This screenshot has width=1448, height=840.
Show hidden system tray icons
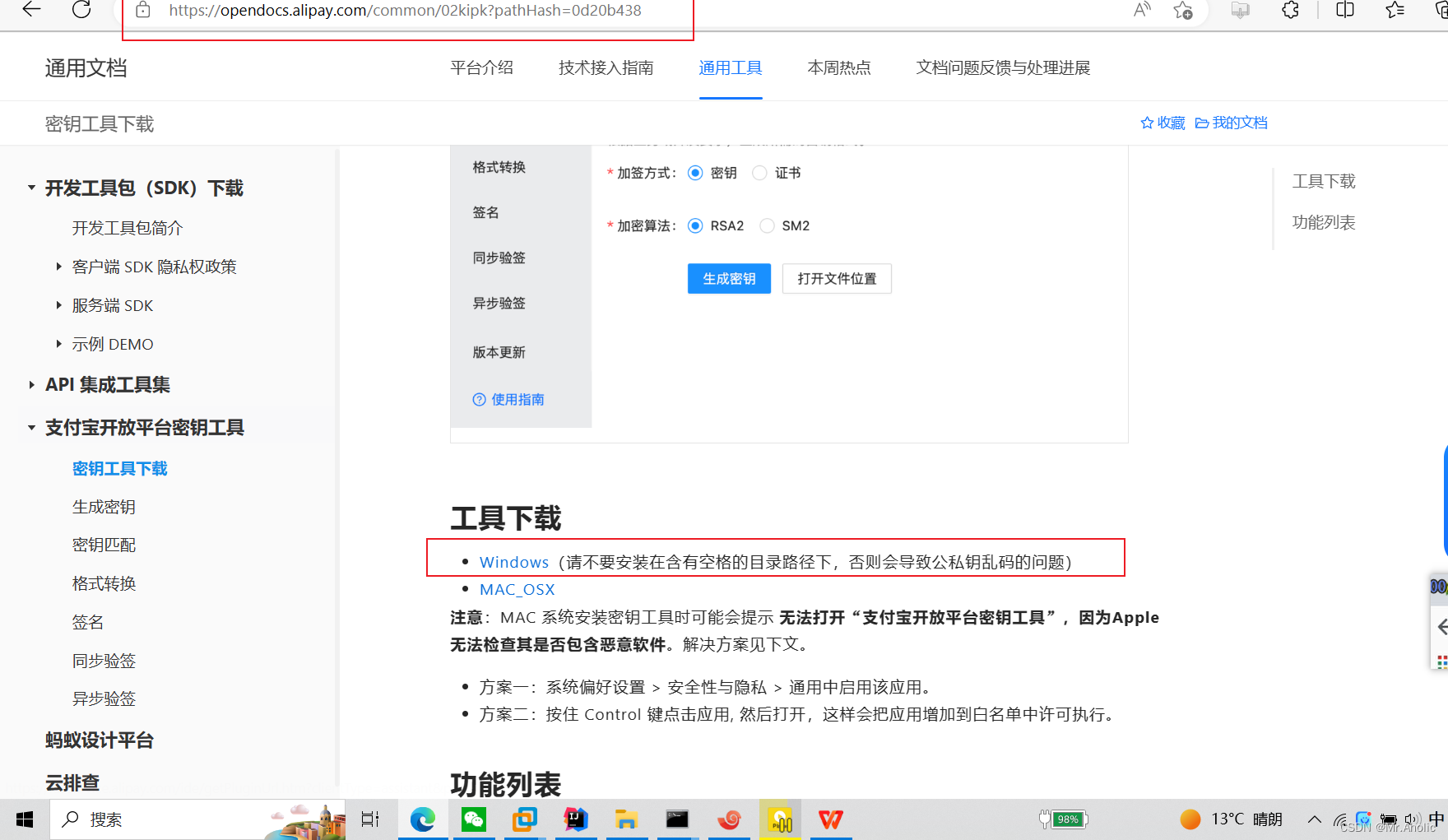1314,819
